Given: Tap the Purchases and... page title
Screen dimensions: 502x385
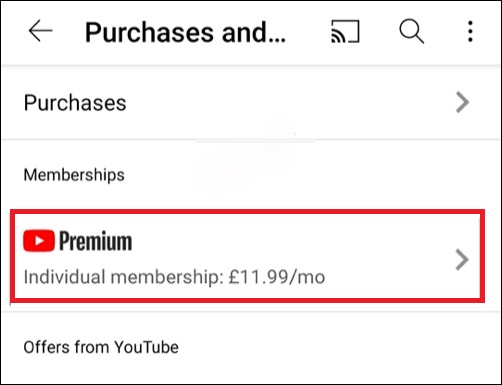Looking at the screenshot, I should [185, 32].
